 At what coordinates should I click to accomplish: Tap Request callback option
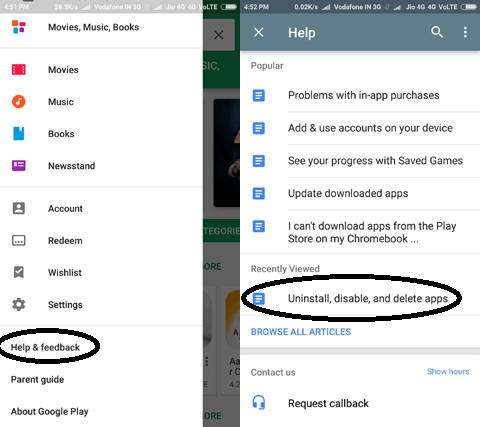click(360, 403)
